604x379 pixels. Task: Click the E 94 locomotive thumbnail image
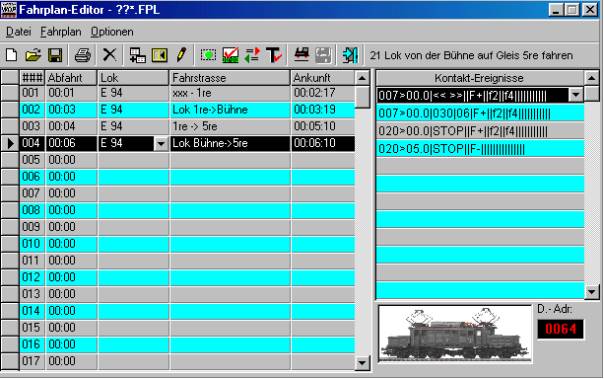[455, 334]
